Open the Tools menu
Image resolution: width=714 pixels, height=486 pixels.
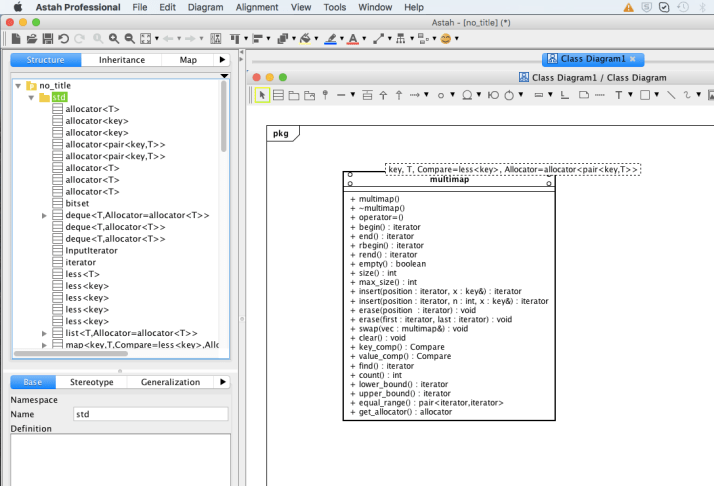(335, 7)
